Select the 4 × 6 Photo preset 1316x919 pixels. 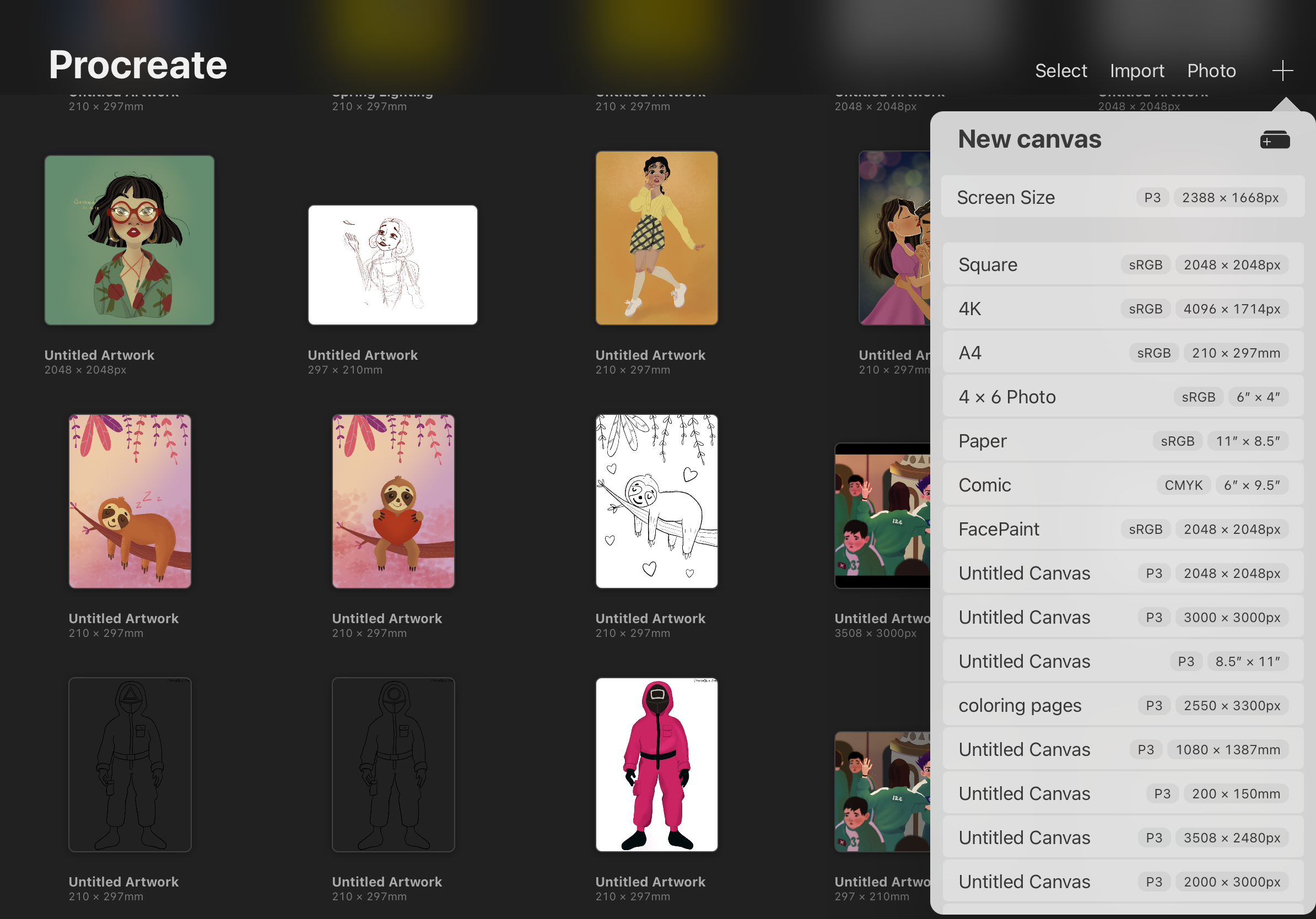[x=1123, y=397]
